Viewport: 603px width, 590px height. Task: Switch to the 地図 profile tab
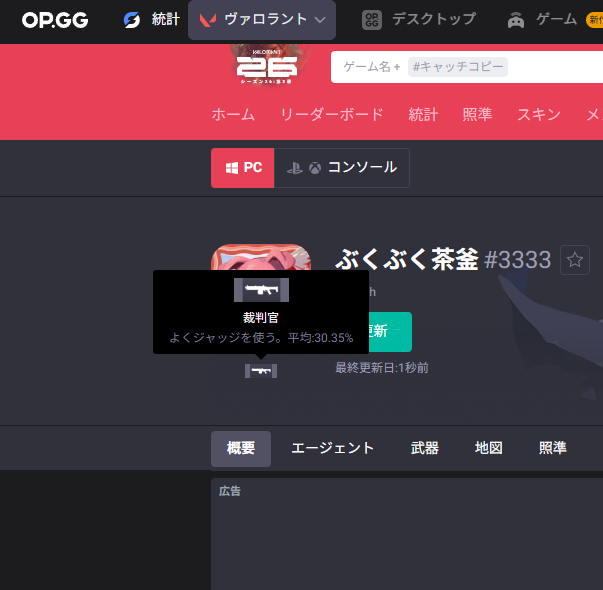click(x=488, y=448)
